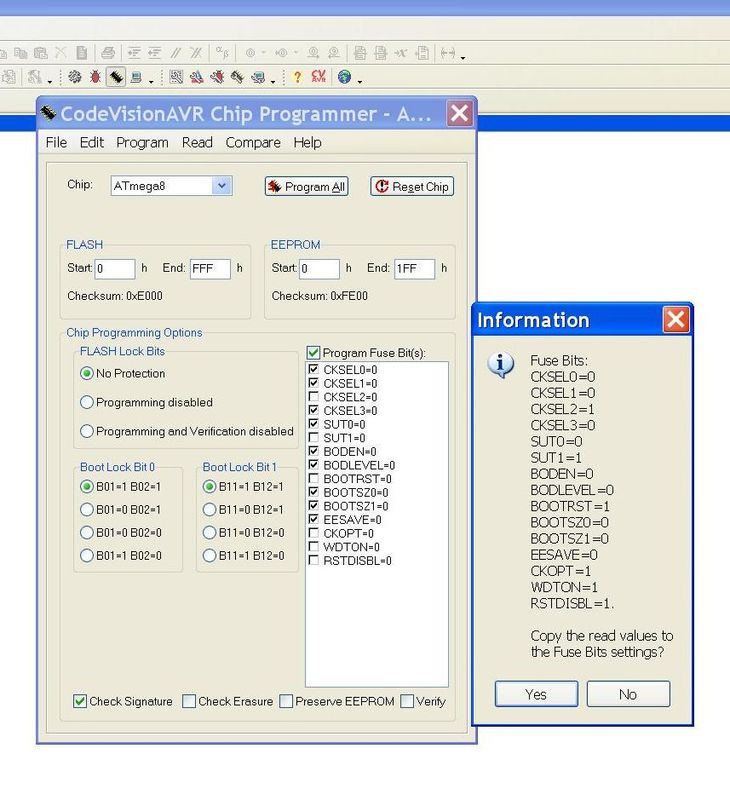
Task: Open the terminal computer icon in toolbar
Action: click(x=136, y=77)
